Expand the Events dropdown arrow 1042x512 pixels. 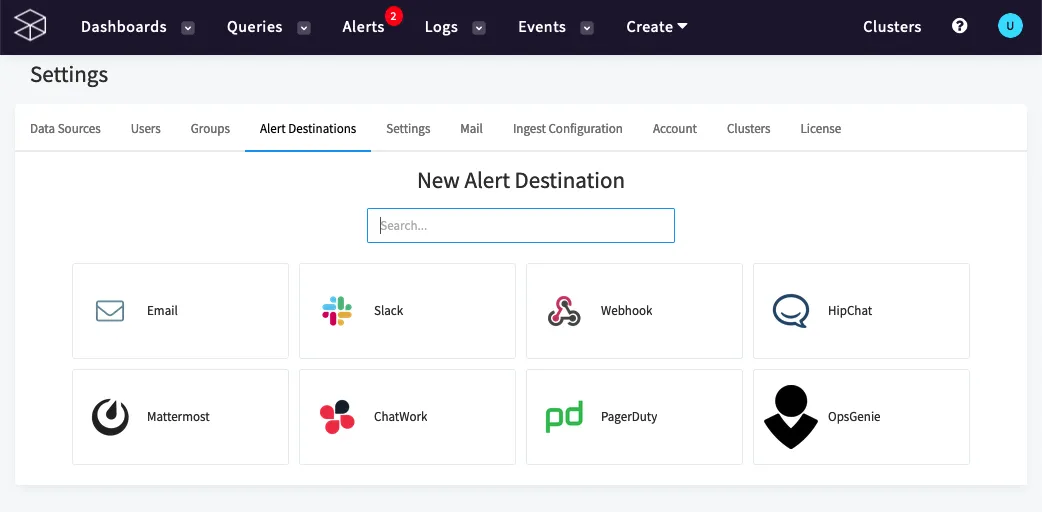point(587,28)
